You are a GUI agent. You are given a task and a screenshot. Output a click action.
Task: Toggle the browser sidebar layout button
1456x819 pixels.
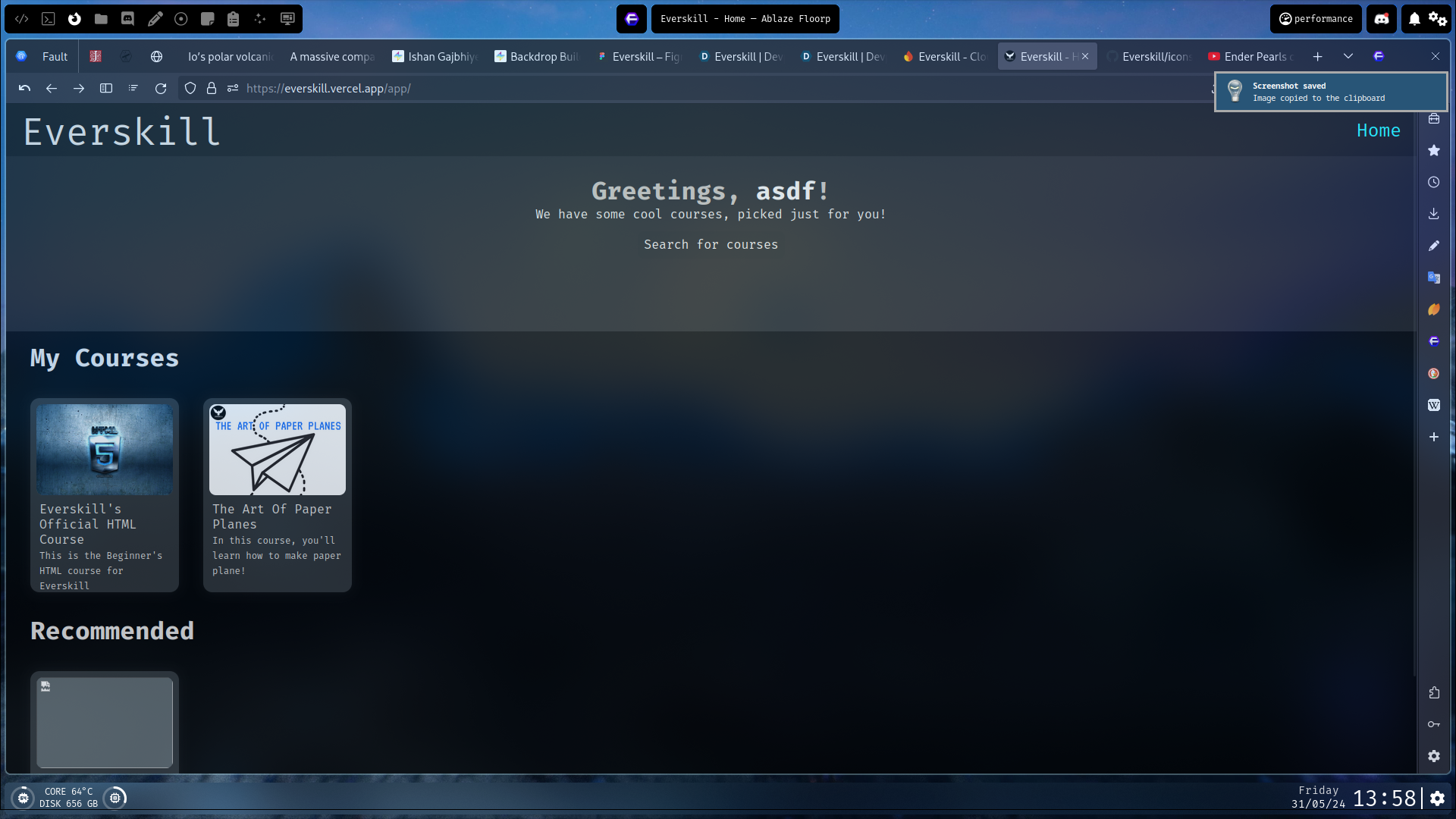[x=106, y=89]
